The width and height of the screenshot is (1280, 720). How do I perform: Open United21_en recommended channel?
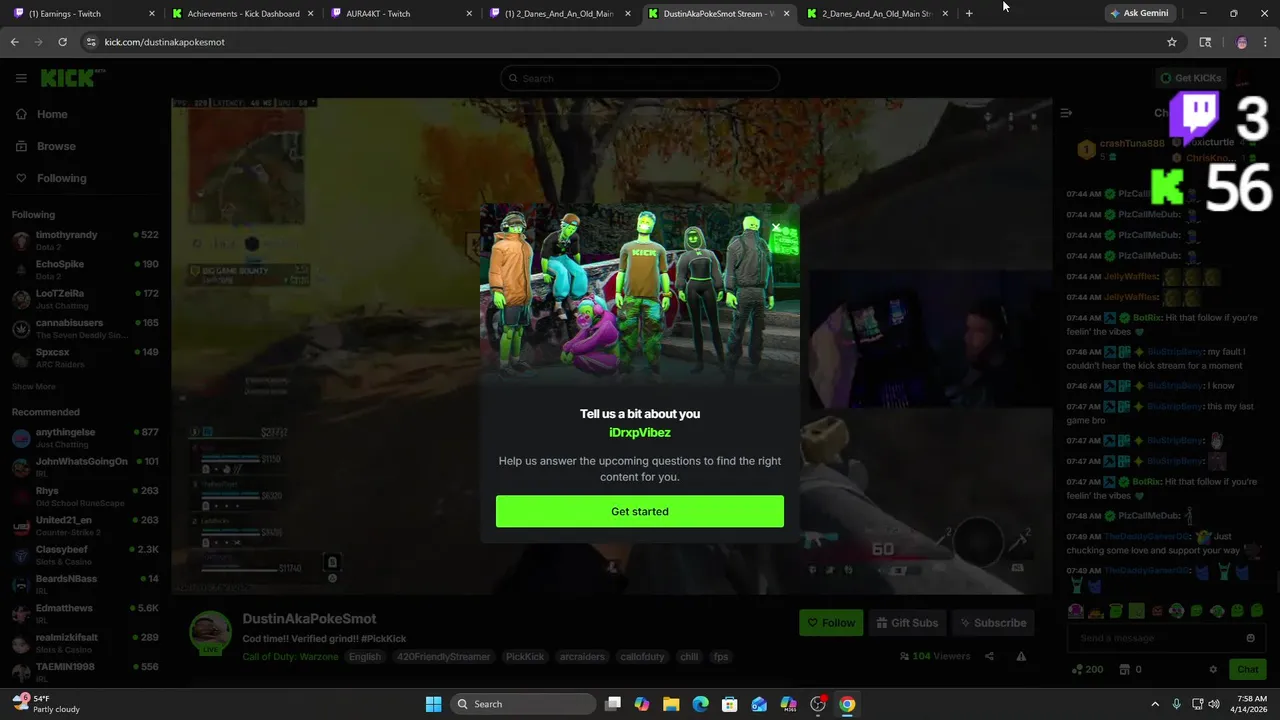click(85, 526)
